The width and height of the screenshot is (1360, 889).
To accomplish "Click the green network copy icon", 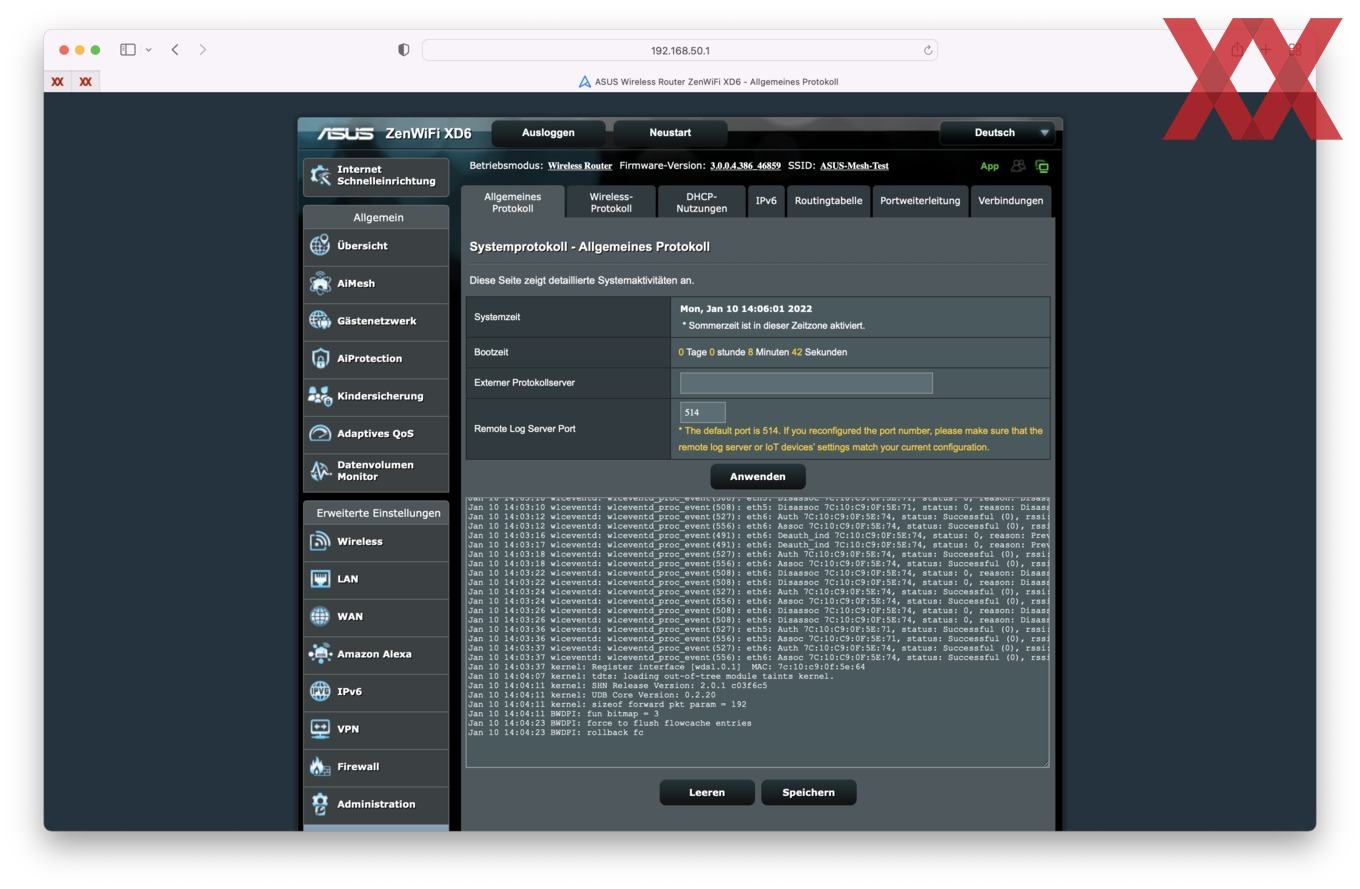I will click(1042, 166).
